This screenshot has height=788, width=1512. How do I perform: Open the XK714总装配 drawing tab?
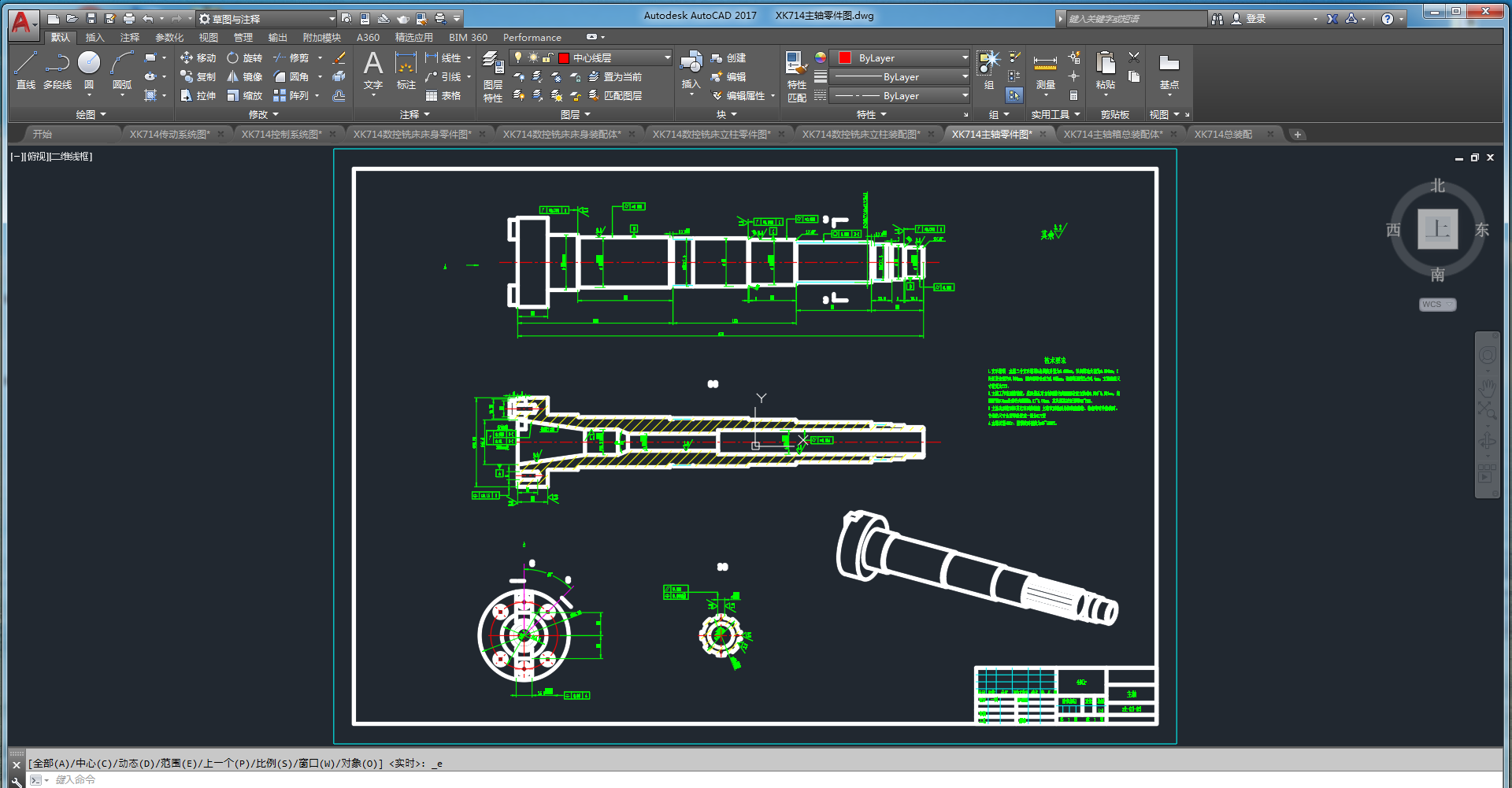point(1223,134)
